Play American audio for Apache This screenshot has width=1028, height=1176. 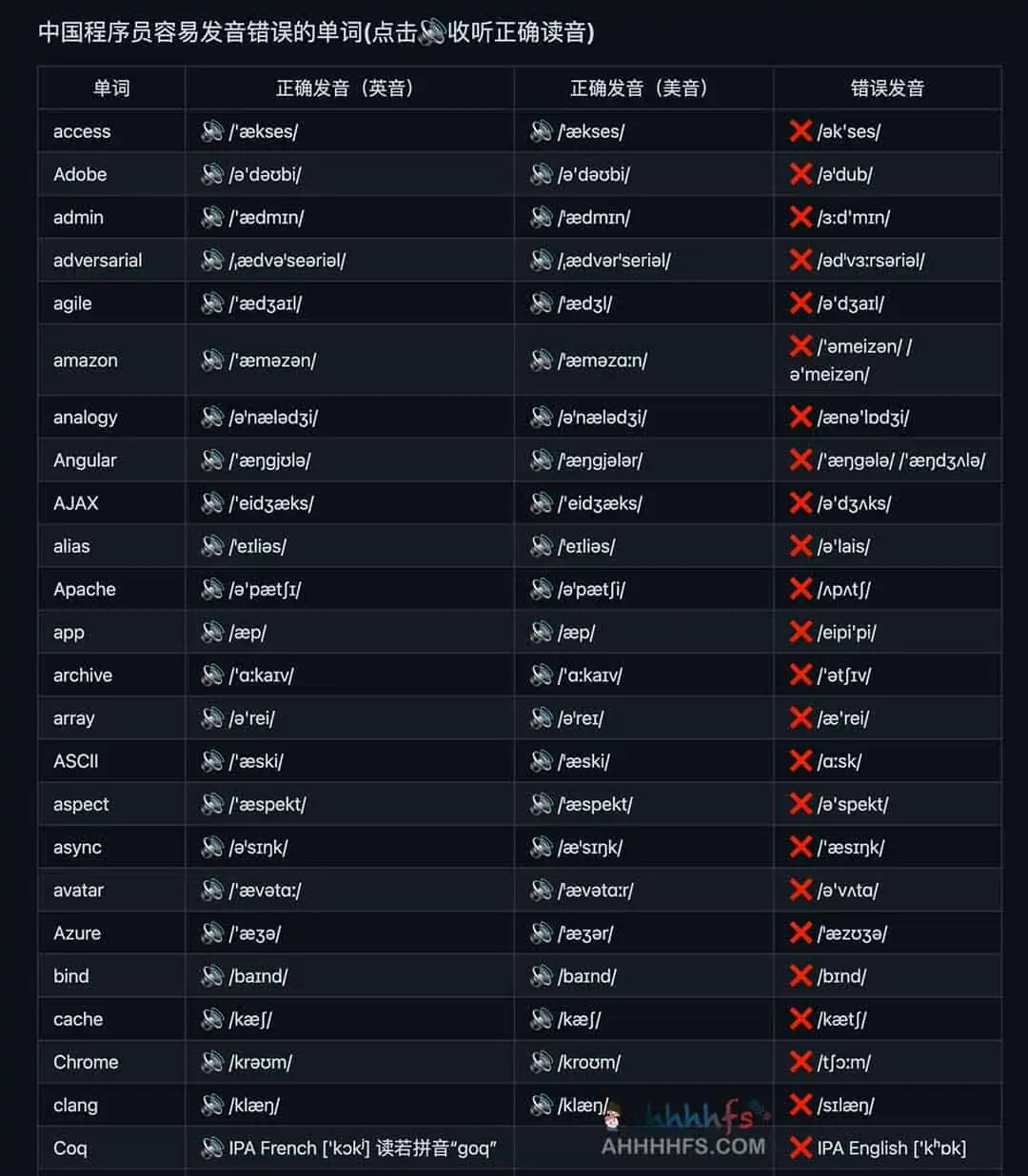click(x=542, y=589)
